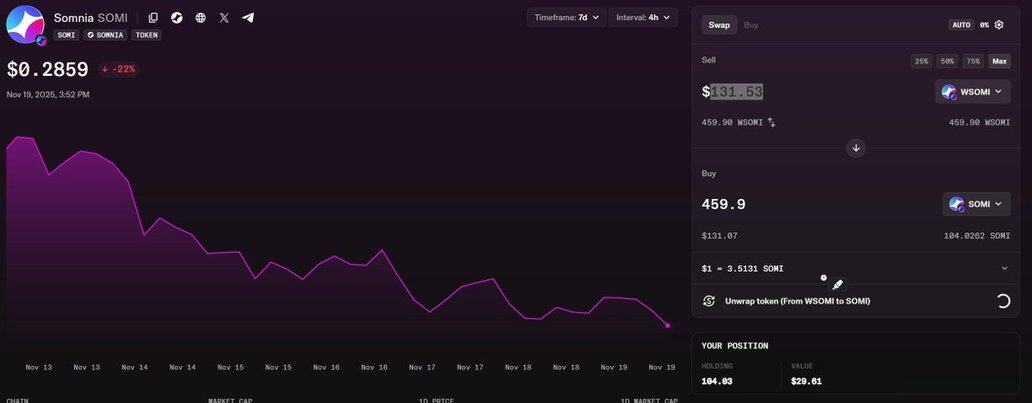
Task: Switch to the Buy tab
Action: pyautogui.click(x=751, y=25)
